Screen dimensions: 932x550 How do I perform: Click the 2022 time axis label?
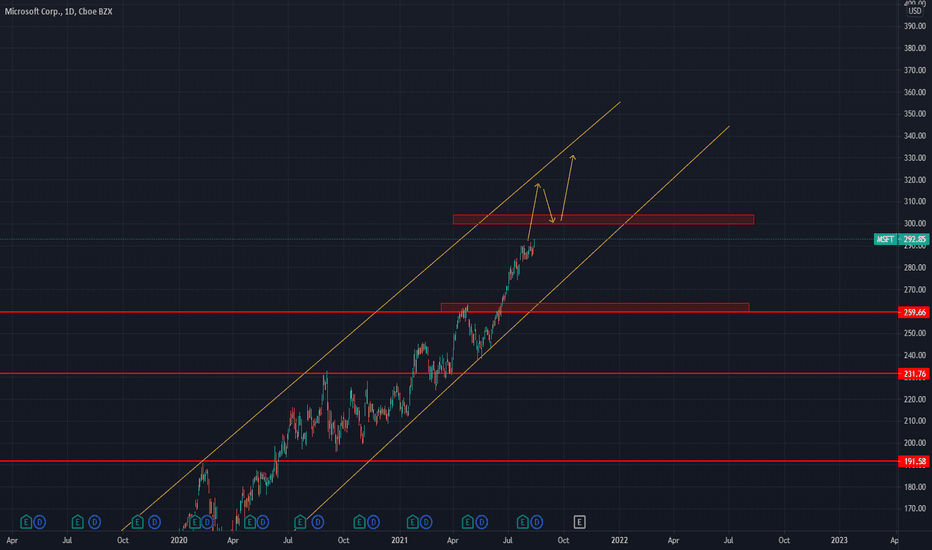[619, 540]
